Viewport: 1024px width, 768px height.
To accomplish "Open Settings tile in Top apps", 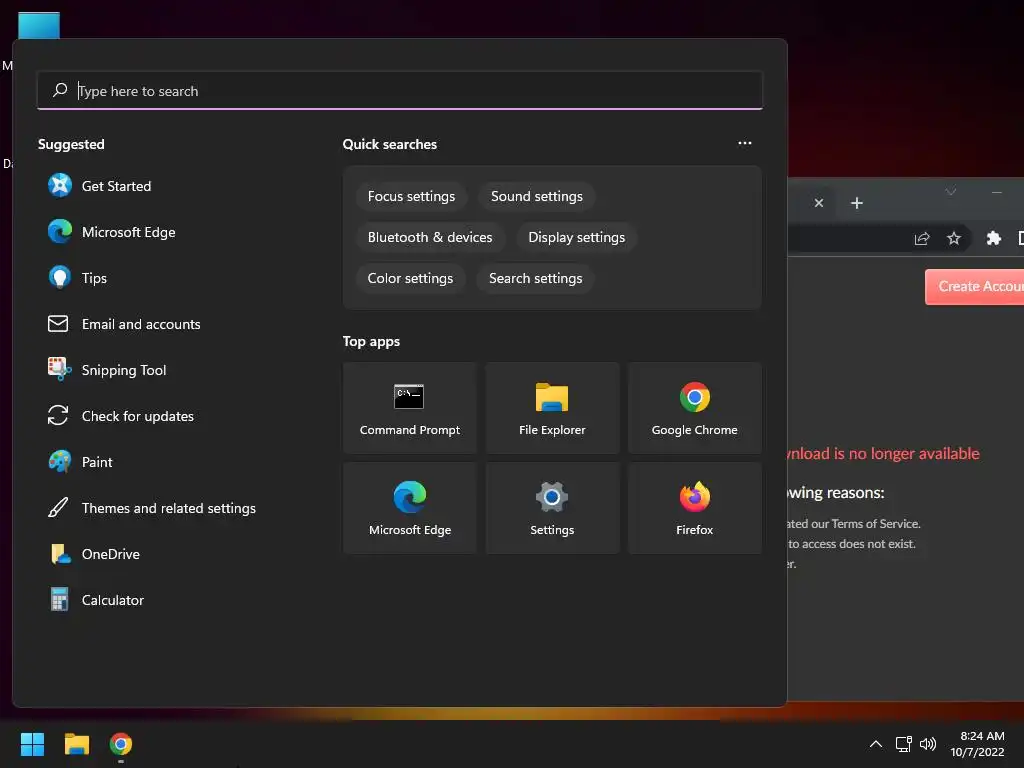I will point(552,508).
